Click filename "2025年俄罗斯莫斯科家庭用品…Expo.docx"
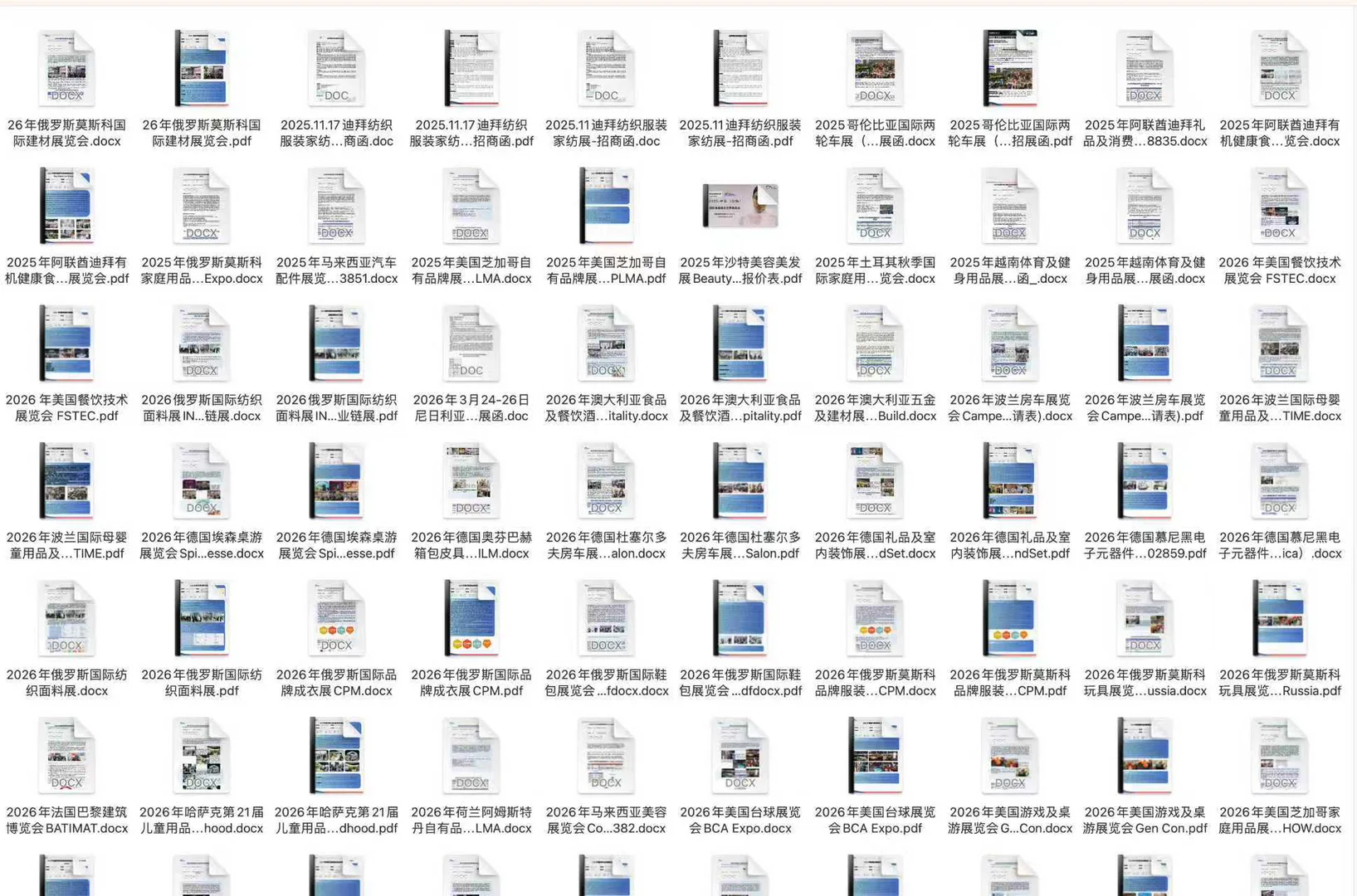Viewport: 1357px width, 896px height. [202, 270]
